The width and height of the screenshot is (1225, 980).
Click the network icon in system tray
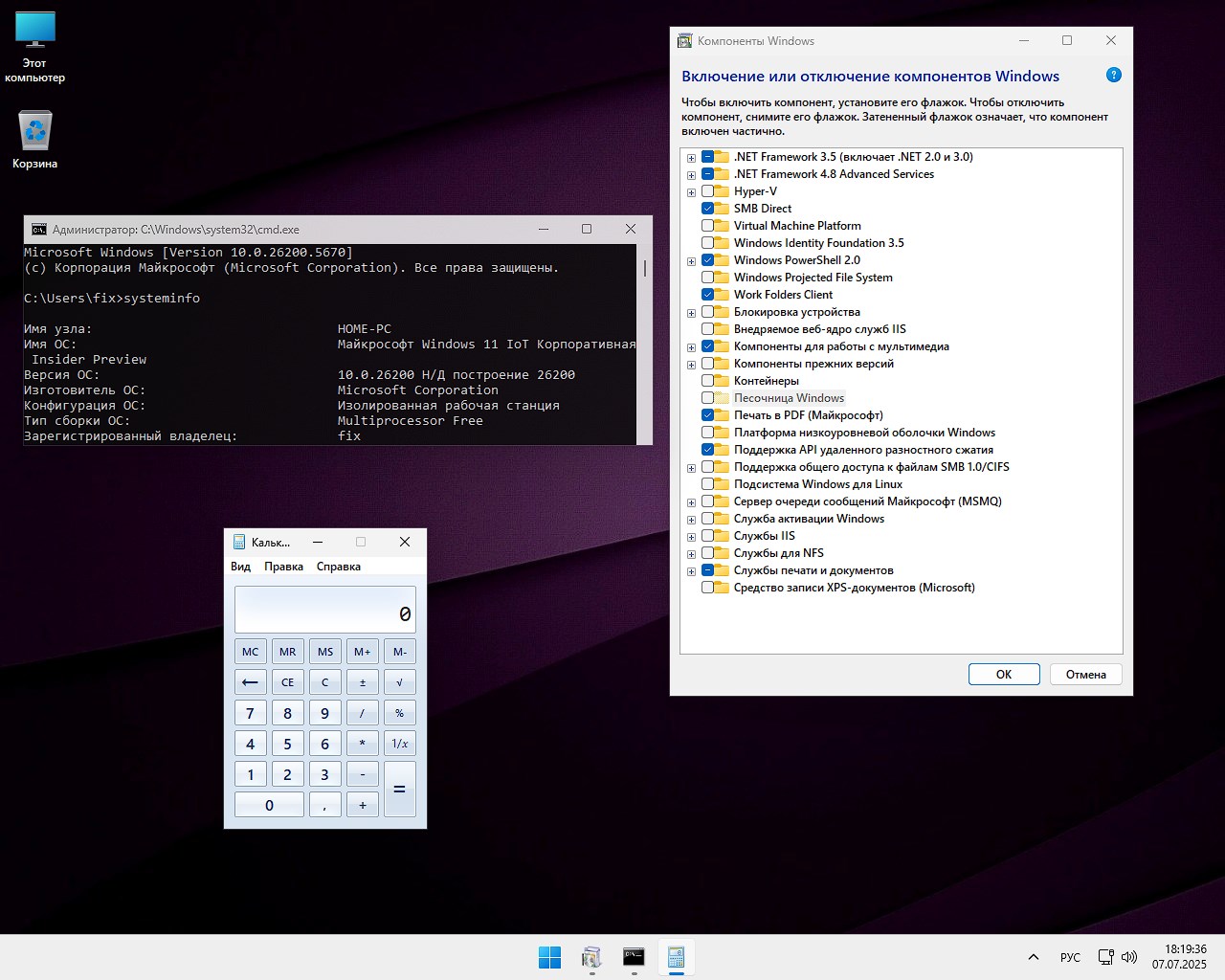[1105, 957]
